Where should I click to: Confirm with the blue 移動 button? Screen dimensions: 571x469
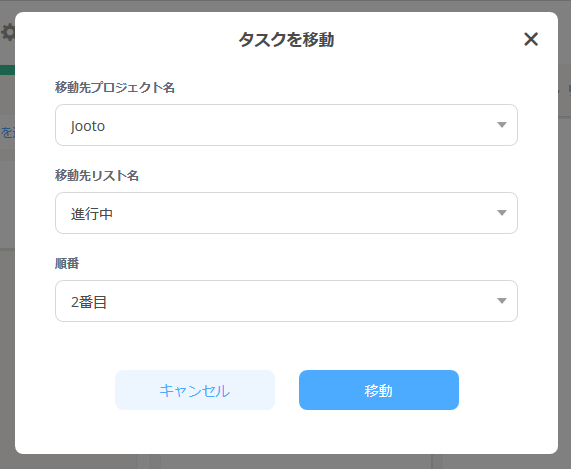coord(379,390)
